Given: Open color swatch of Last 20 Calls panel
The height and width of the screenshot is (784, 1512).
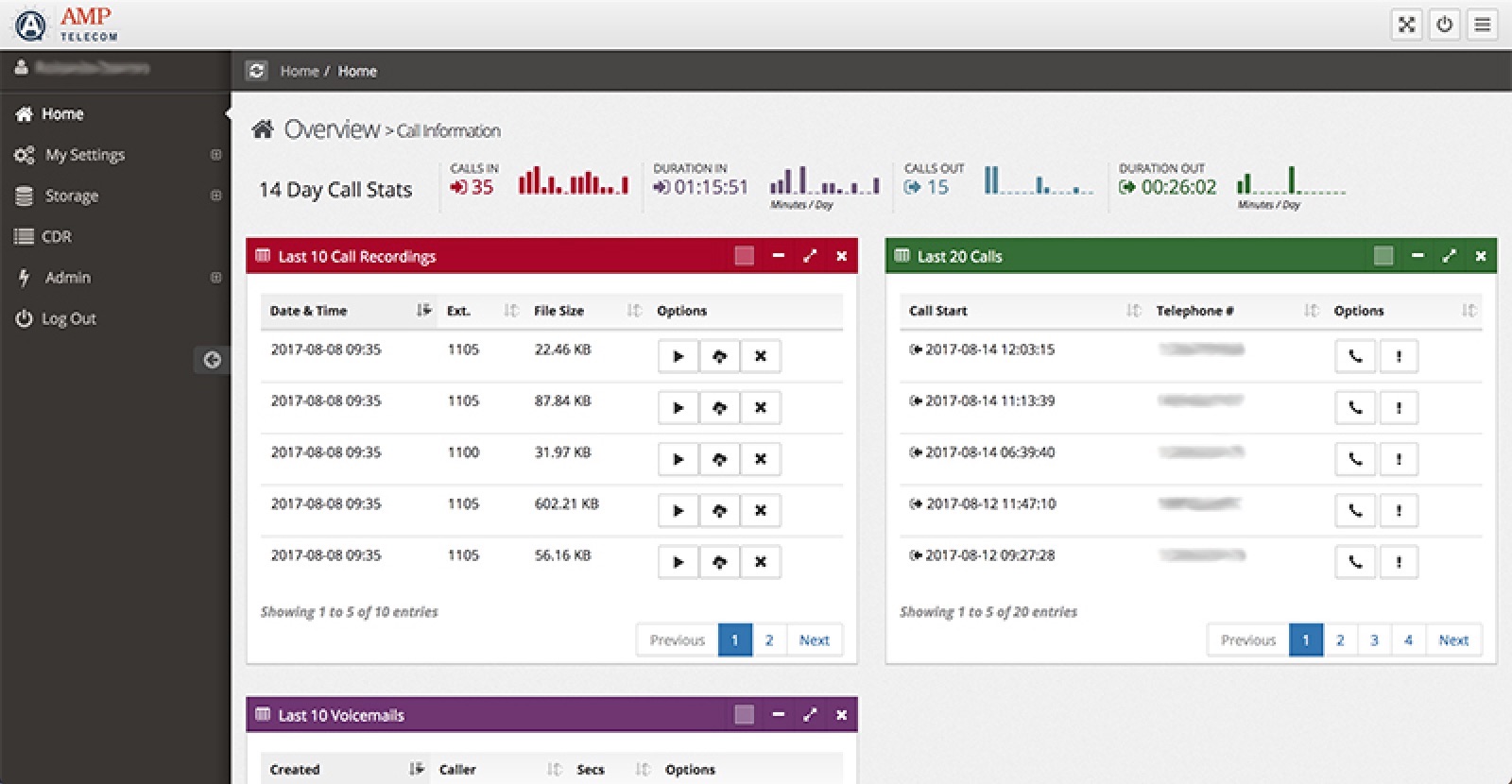Looking at the screenshot, I should pyautogui.click(x=1383, y=256).
